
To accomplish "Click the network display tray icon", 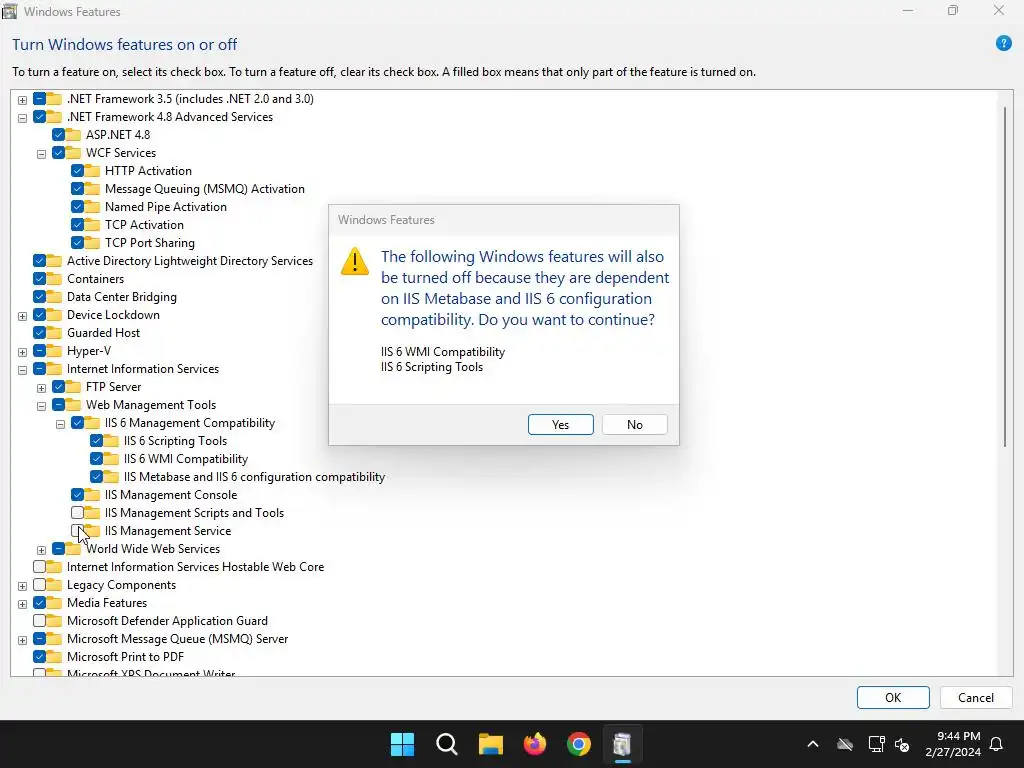I will (876, 744).
